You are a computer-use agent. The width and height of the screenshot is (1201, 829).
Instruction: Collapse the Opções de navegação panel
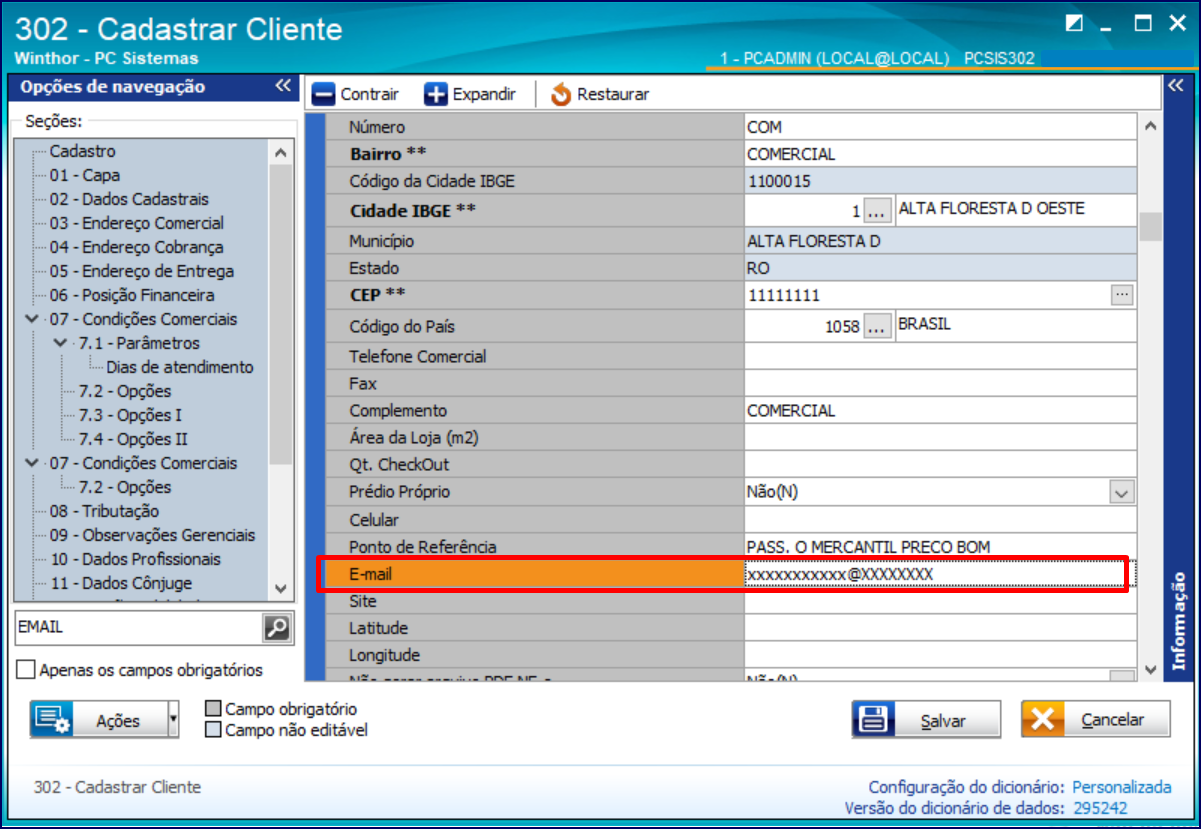point(283,86)
